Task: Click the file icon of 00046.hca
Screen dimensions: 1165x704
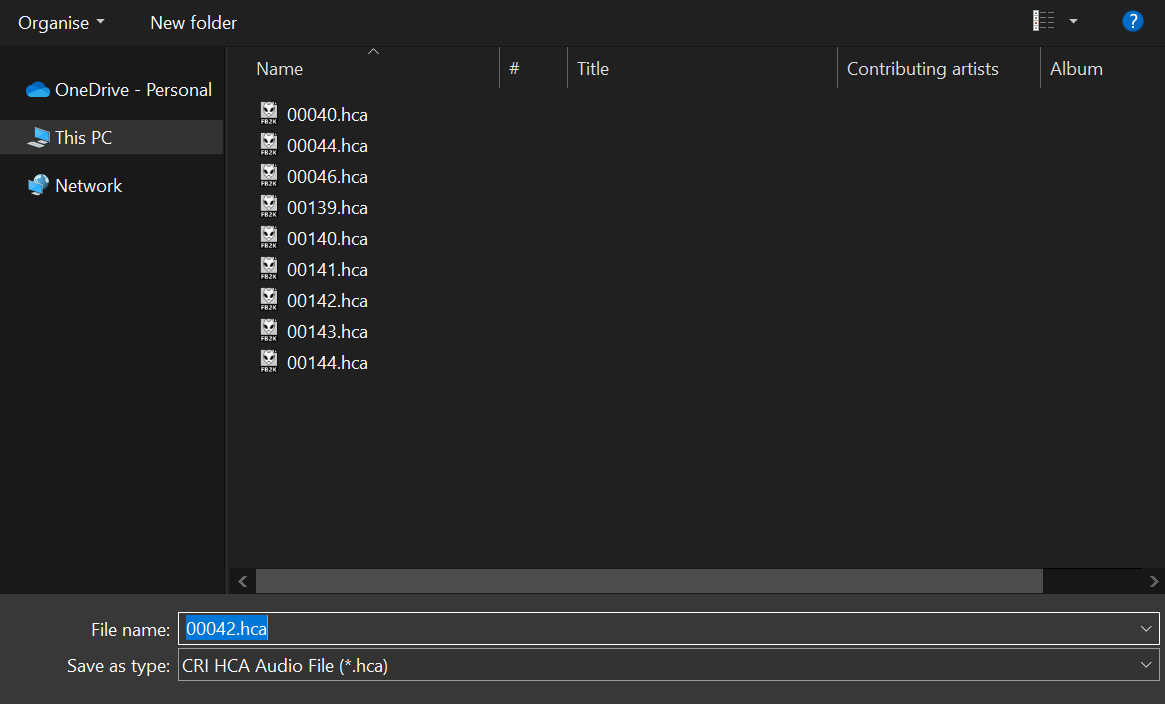Action: (268, 176)
